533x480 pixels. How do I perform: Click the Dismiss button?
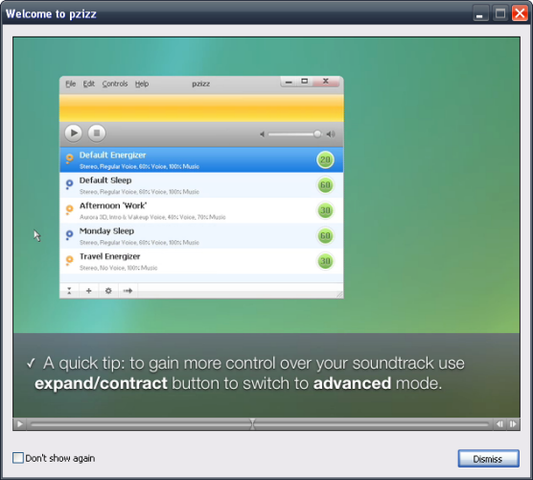(x=488, y=459)
